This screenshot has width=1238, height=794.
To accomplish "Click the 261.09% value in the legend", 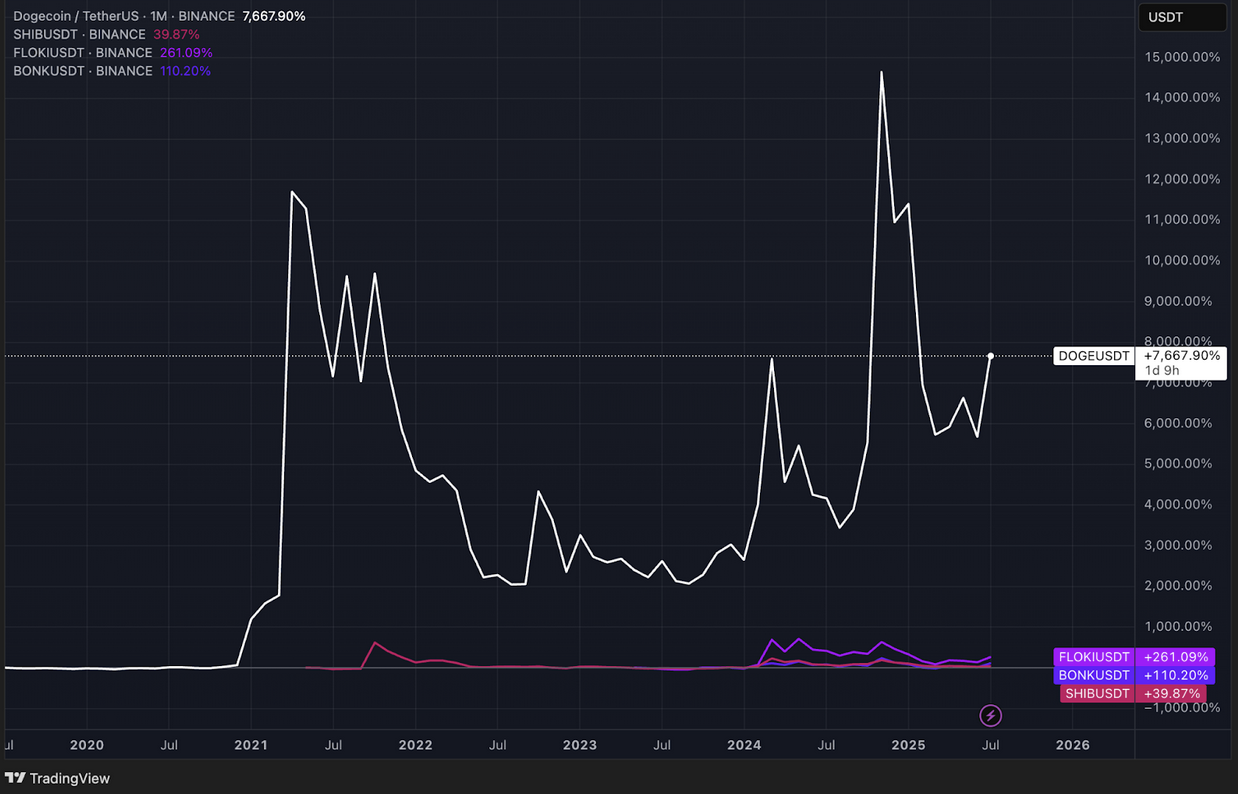I will click(186, 52).
